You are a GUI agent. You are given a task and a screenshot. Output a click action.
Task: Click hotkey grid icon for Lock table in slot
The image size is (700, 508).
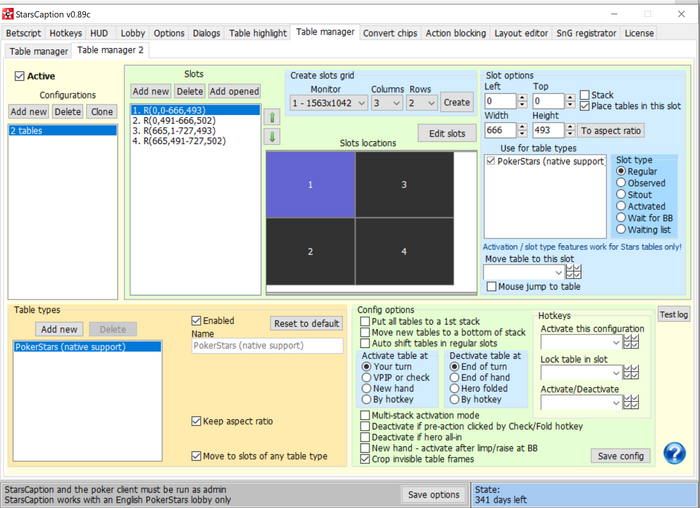coord(630,373)
